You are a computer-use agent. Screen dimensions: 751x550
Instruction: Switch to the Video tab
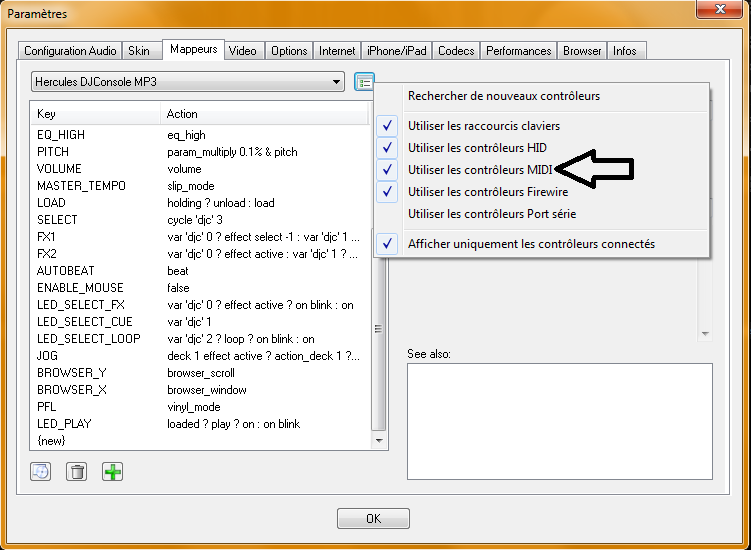click(x=242, y=51)
